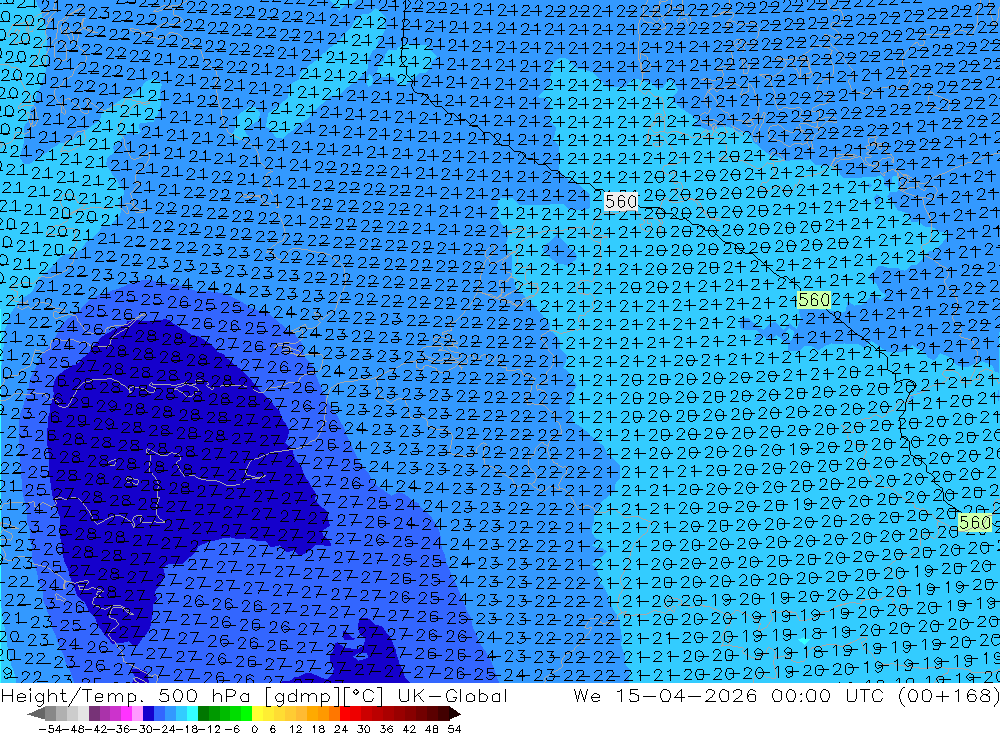The image size is (1000, 733).
Task: Click the "UK-Global" model name text
Action: 452,695
